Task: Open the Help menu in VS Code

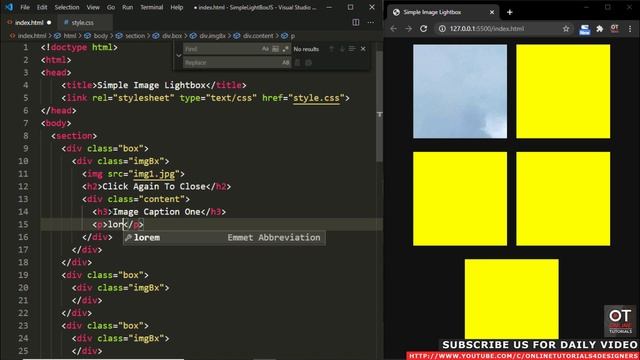Action: tap(176, 7)
